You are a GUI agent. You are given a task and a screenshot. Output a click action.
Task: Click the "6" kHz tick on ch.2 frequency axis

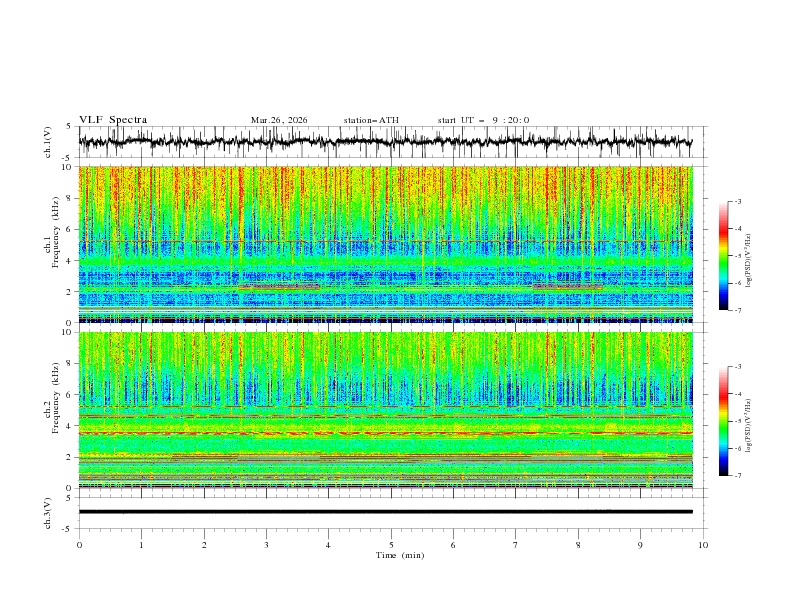(69, 395)
